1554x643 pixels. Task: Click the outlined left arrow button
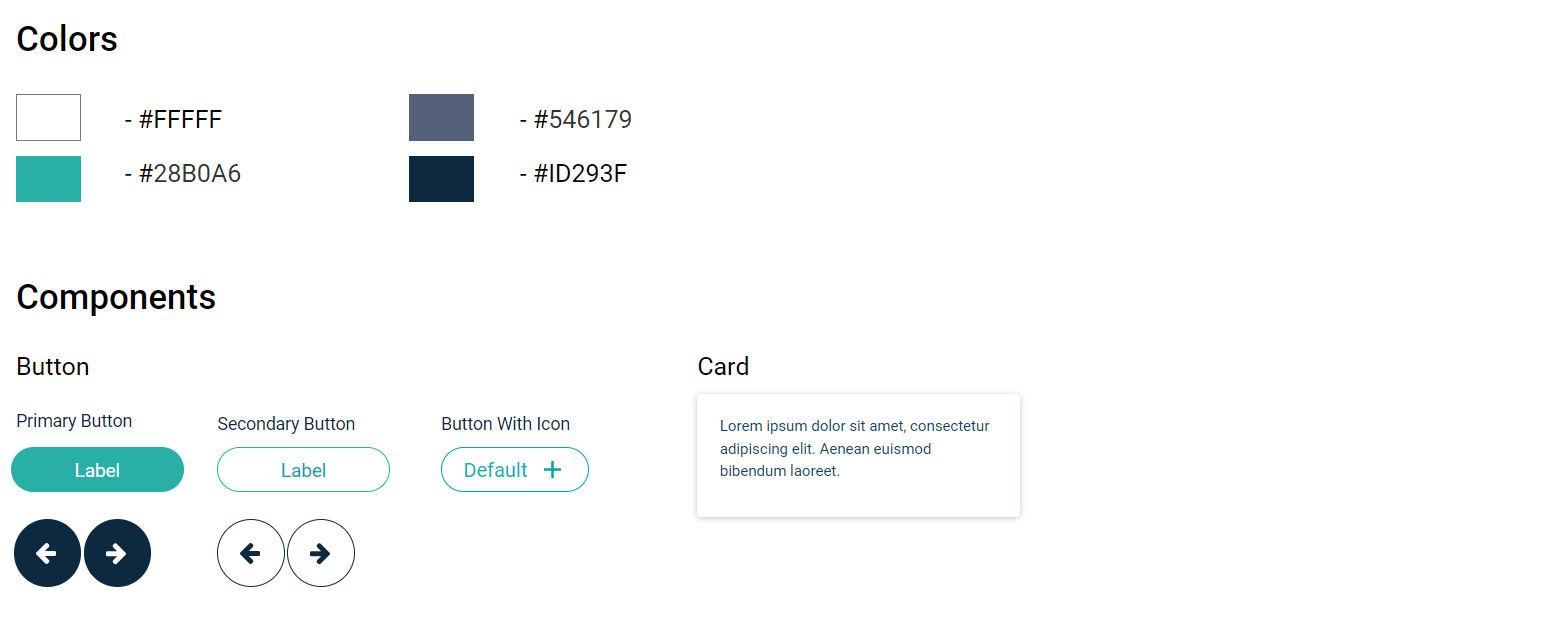tap(250, 553)
